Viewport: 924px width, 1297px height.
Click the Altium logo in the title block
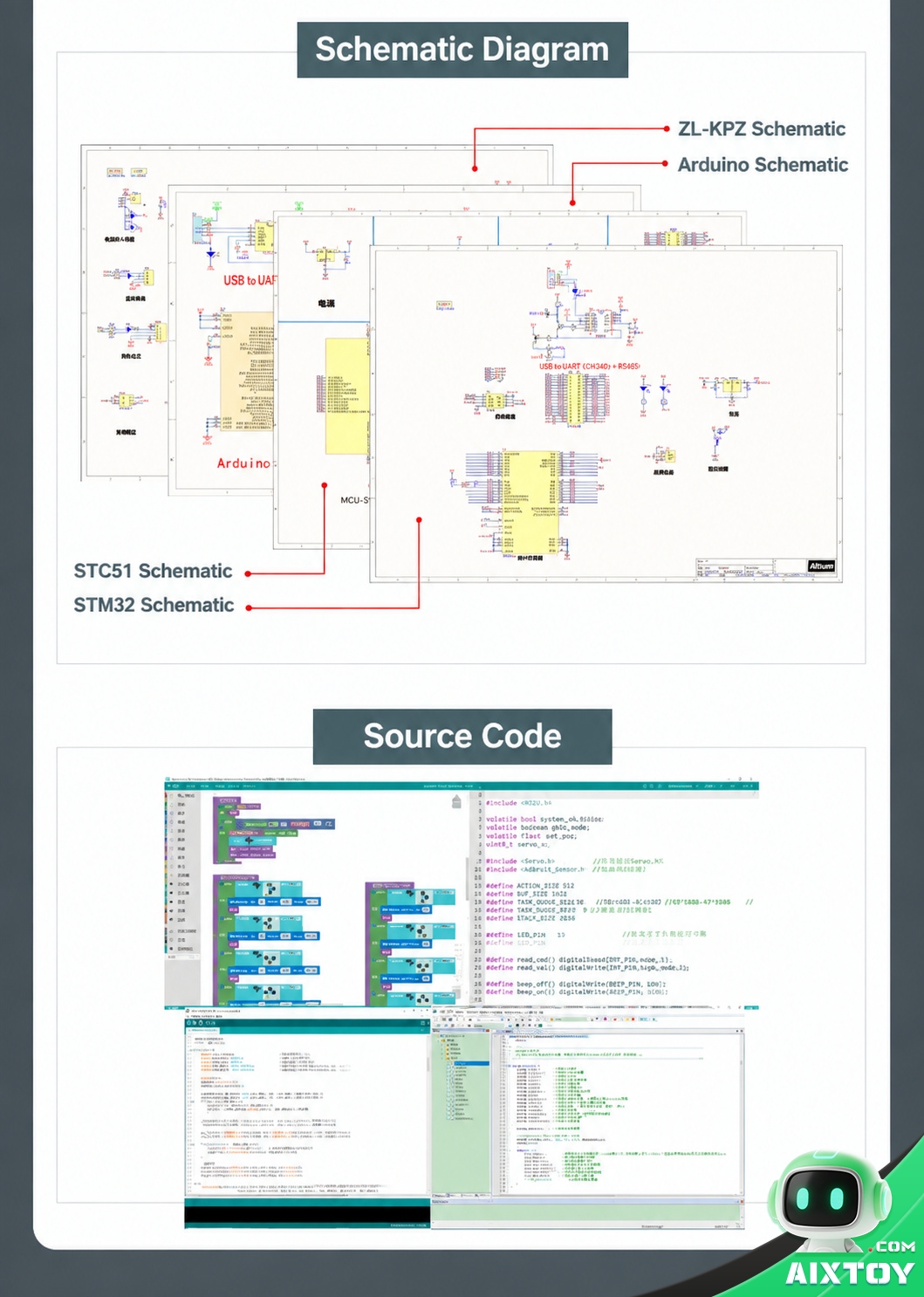821,566
